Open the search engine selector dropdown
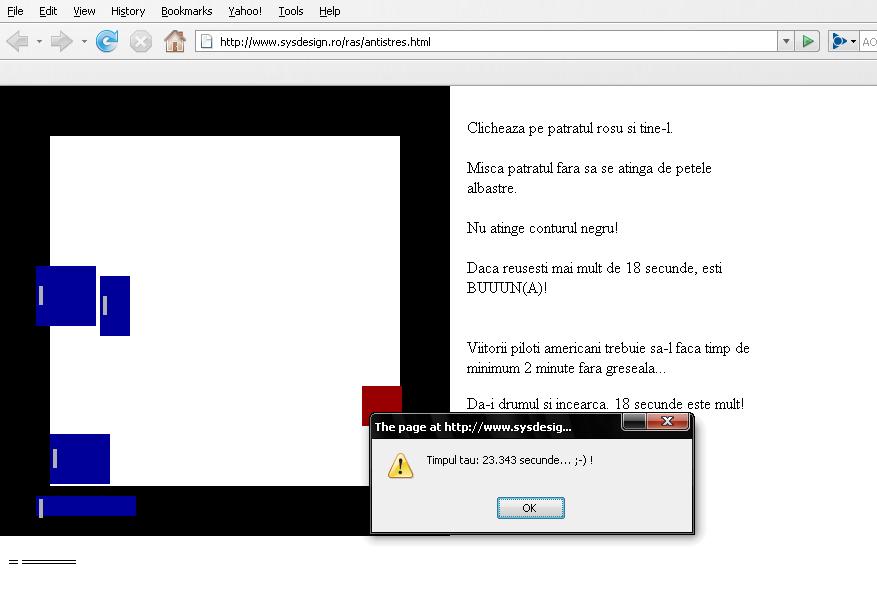Viewport: 877px width, 612px height. (844, 42)
